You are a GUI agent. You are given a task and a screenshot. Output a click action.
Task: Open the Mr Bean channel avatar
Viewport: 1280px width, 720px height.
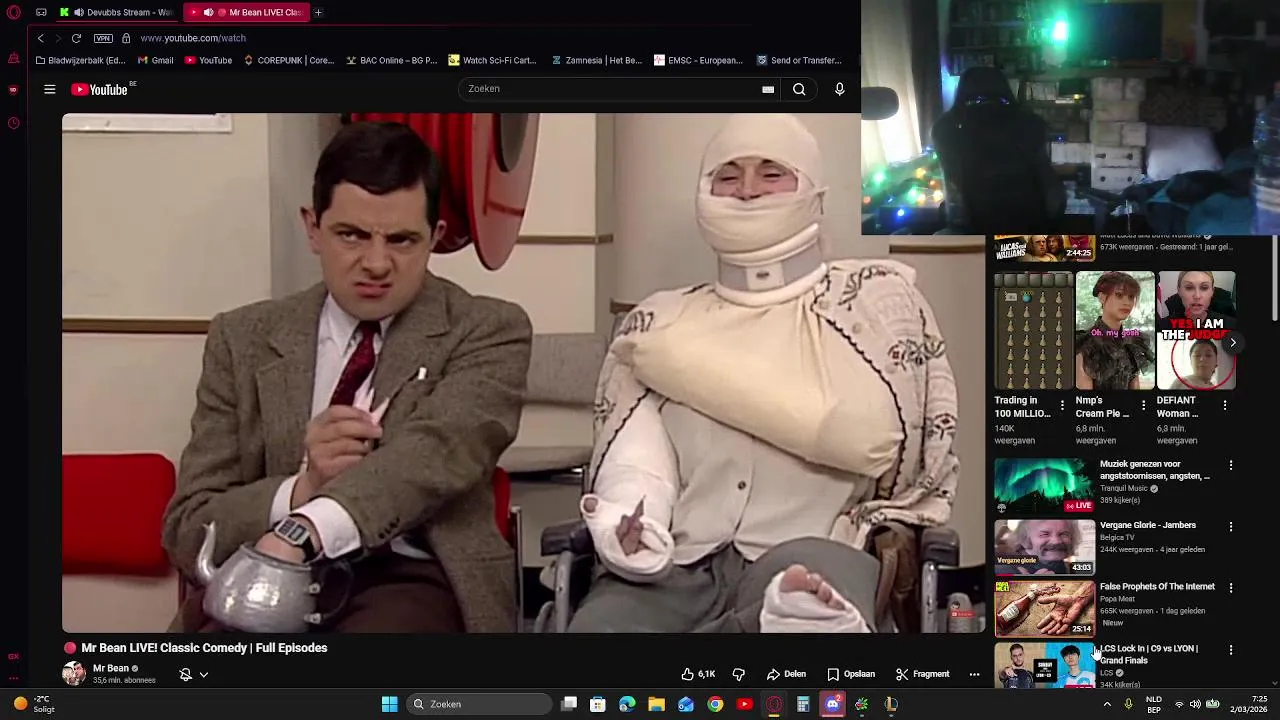point(74,673)
